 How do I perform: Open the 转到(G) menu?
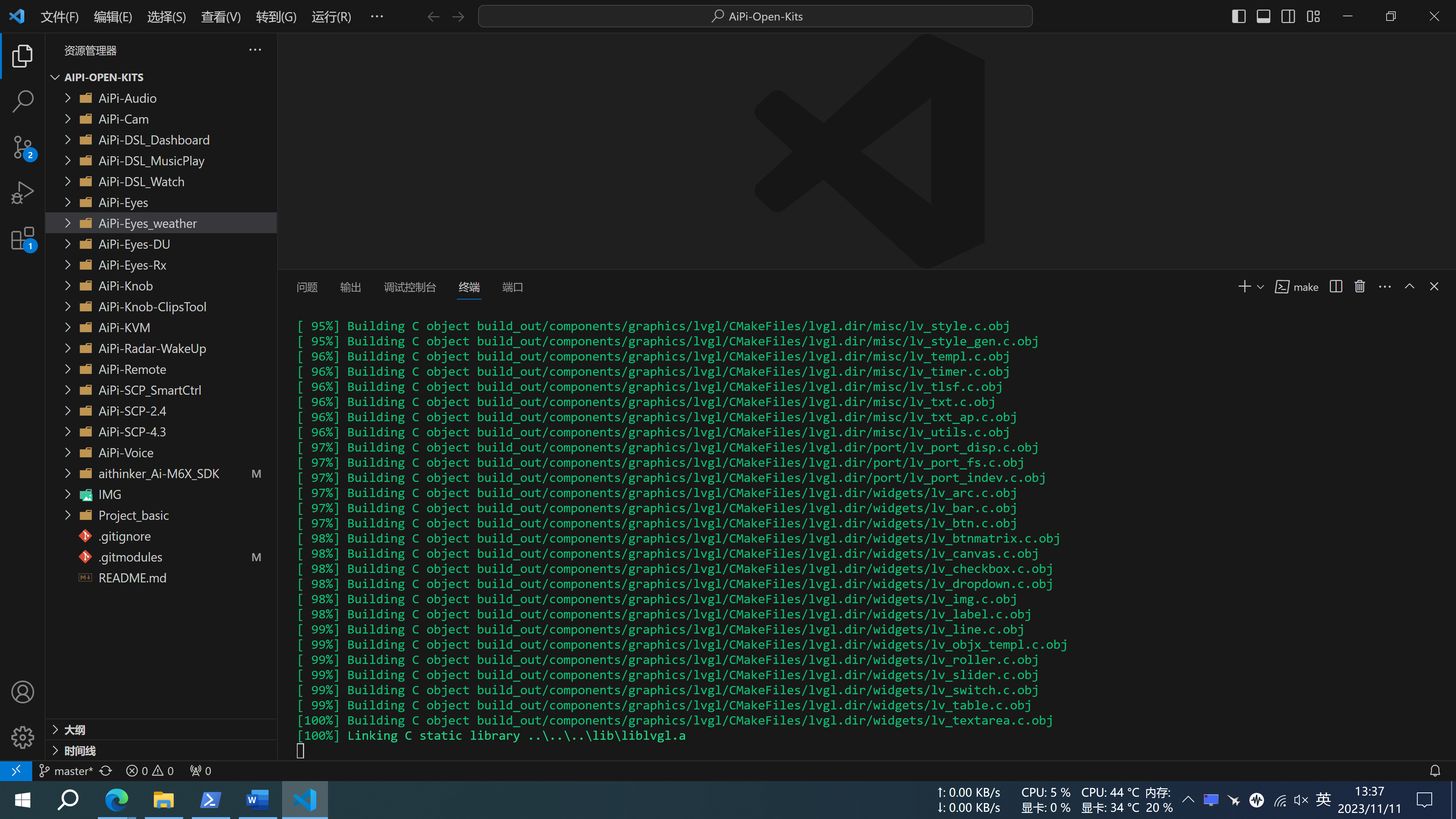[x=276, y=16]
